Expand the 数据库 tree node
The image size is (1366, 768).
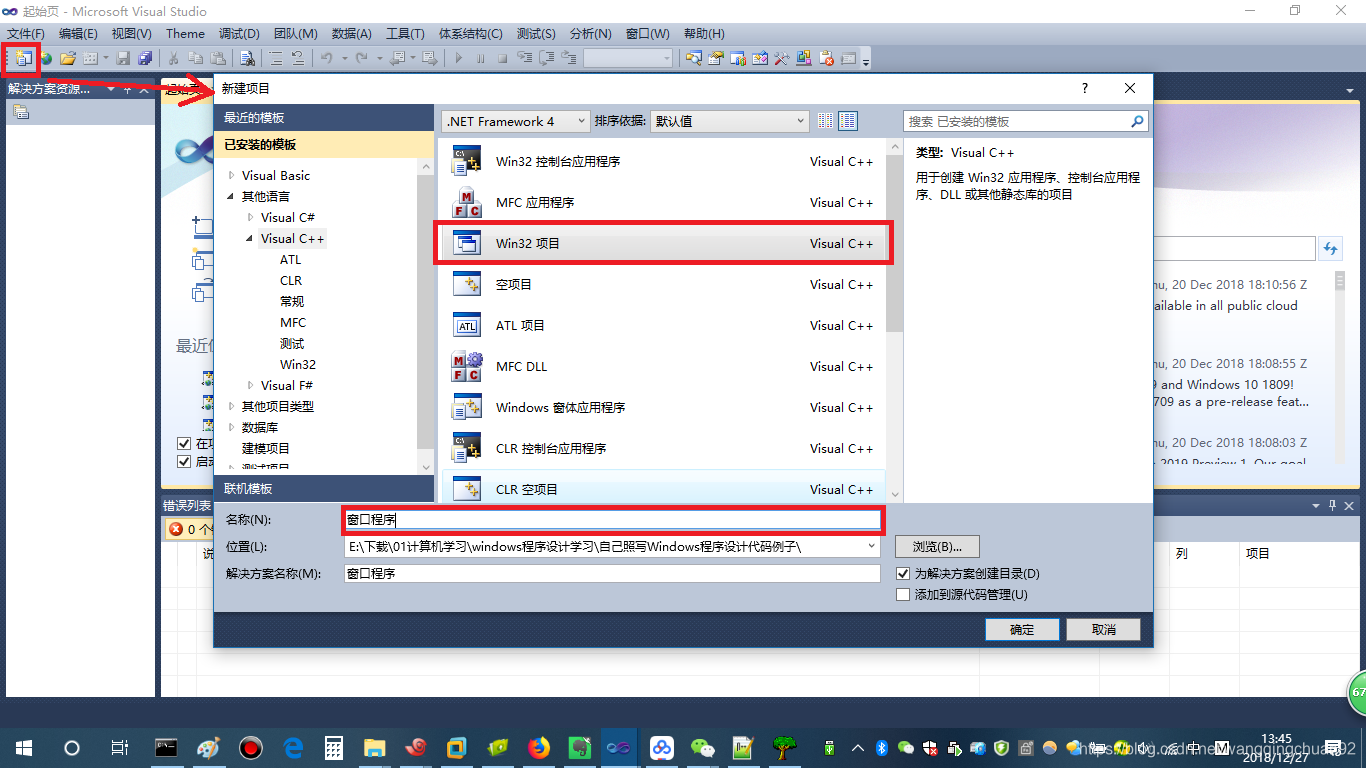(x=232, y=427)
